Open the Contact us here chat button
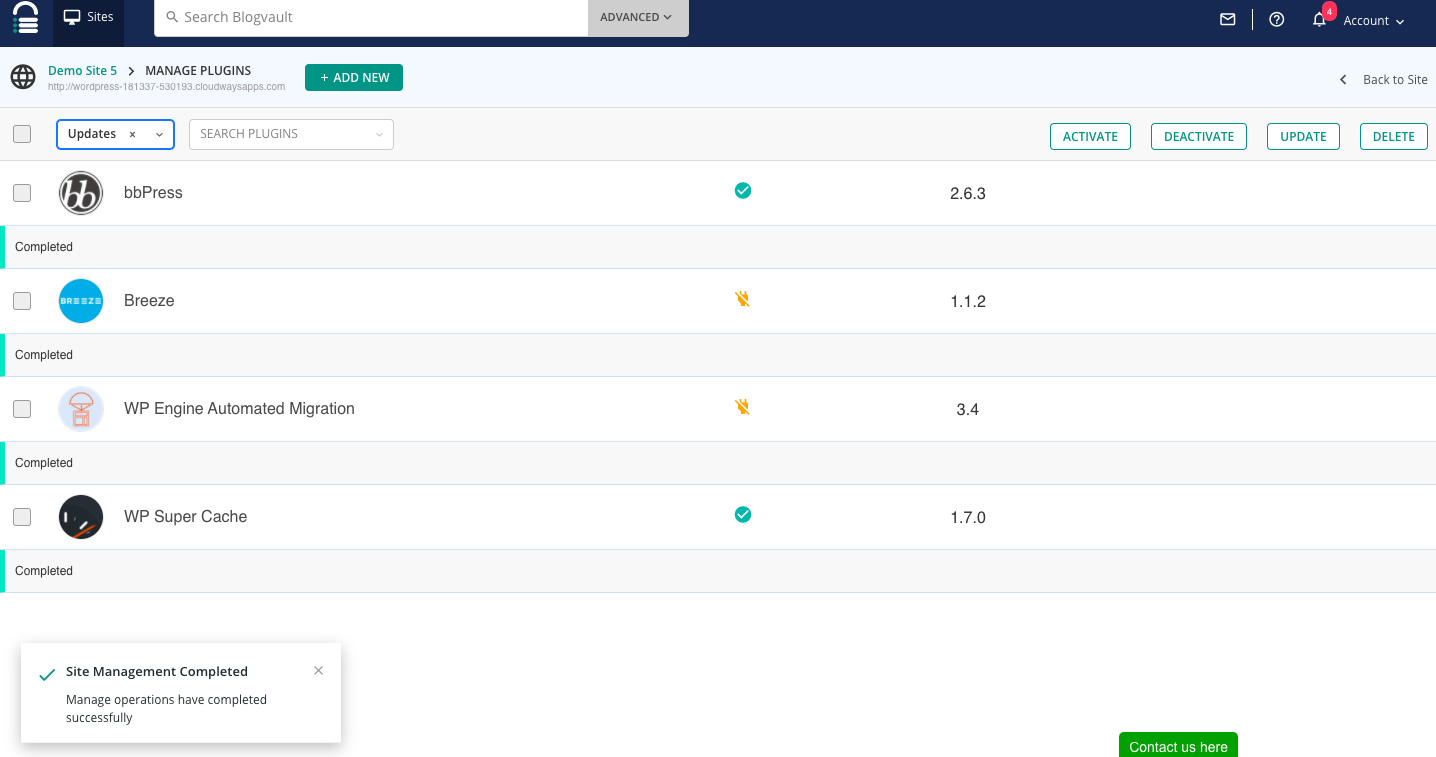Viewport: 1436px width, 757px height. point(1178,745)
